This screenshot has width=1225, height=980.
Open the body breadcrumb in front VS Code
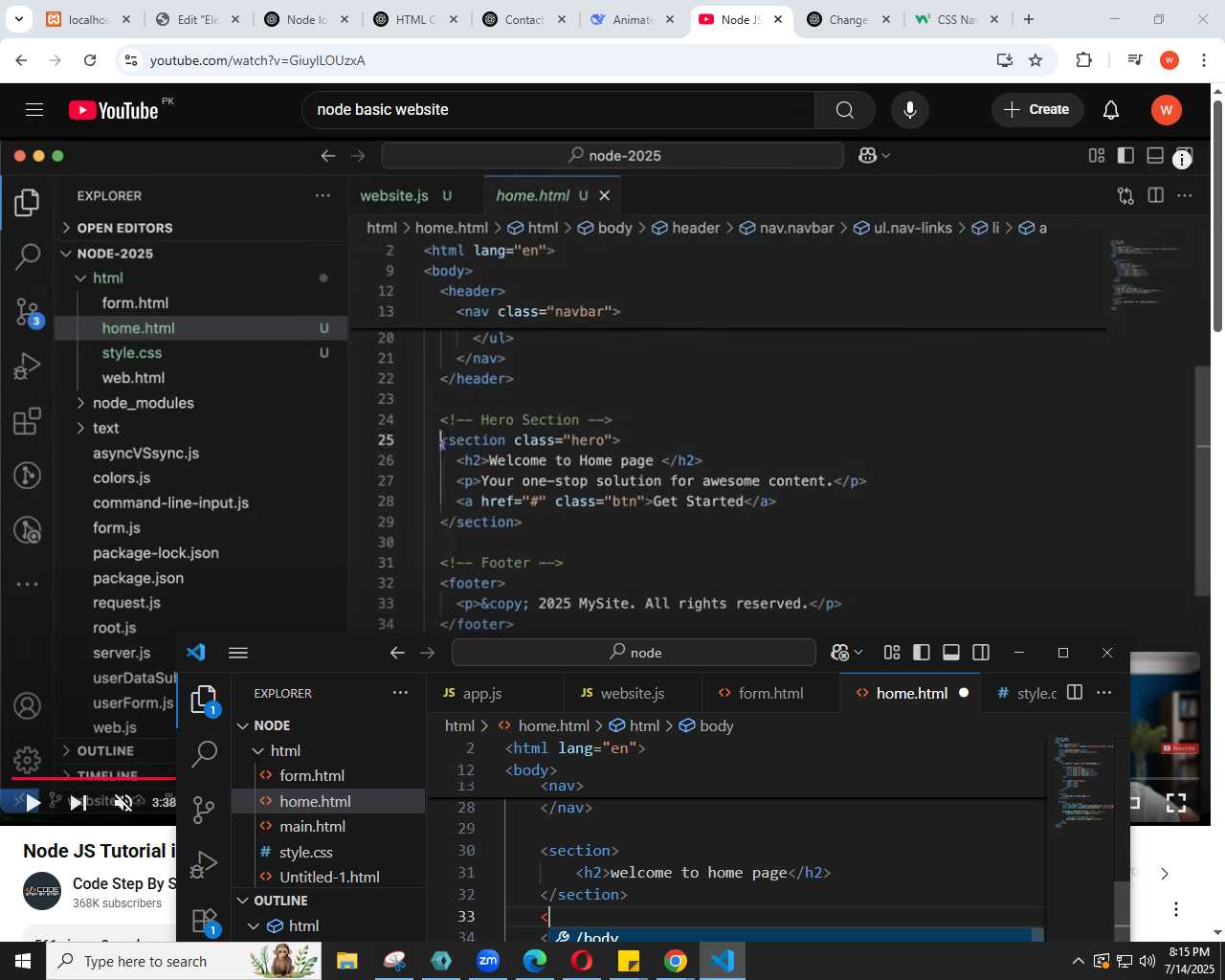coord(706,725)
